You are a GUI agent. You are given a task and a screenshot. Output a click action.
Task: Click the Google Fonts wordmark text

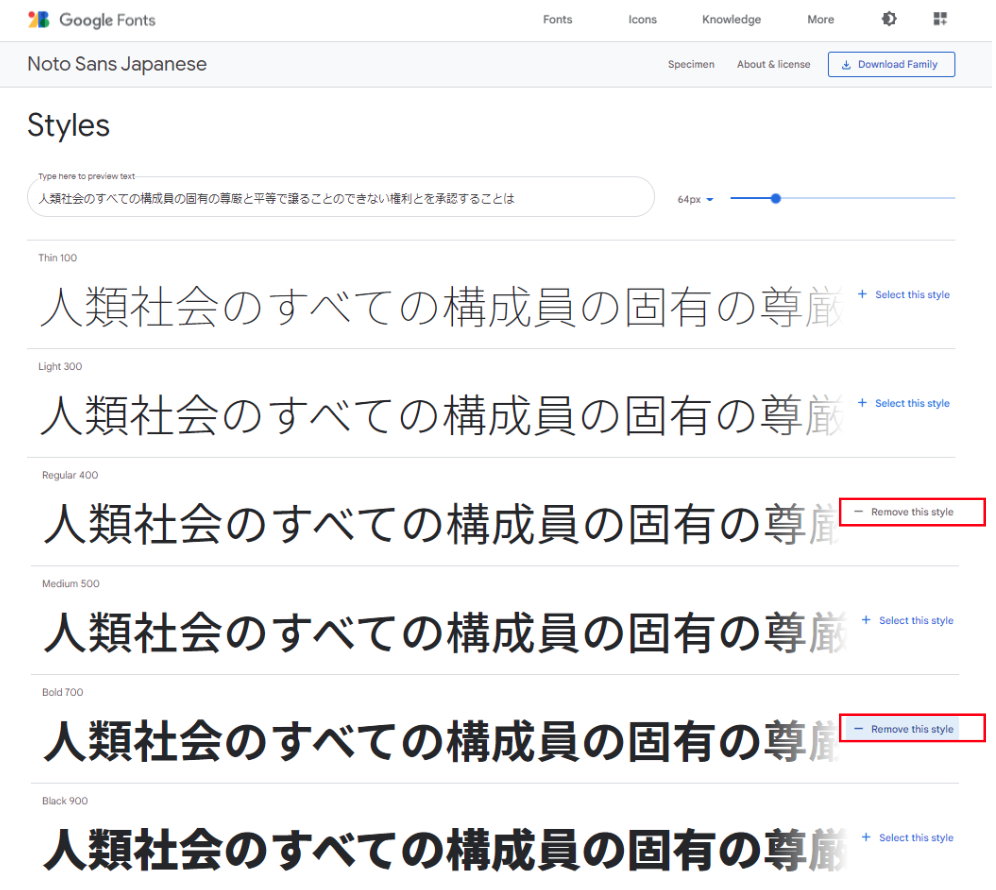click(107, 20)
